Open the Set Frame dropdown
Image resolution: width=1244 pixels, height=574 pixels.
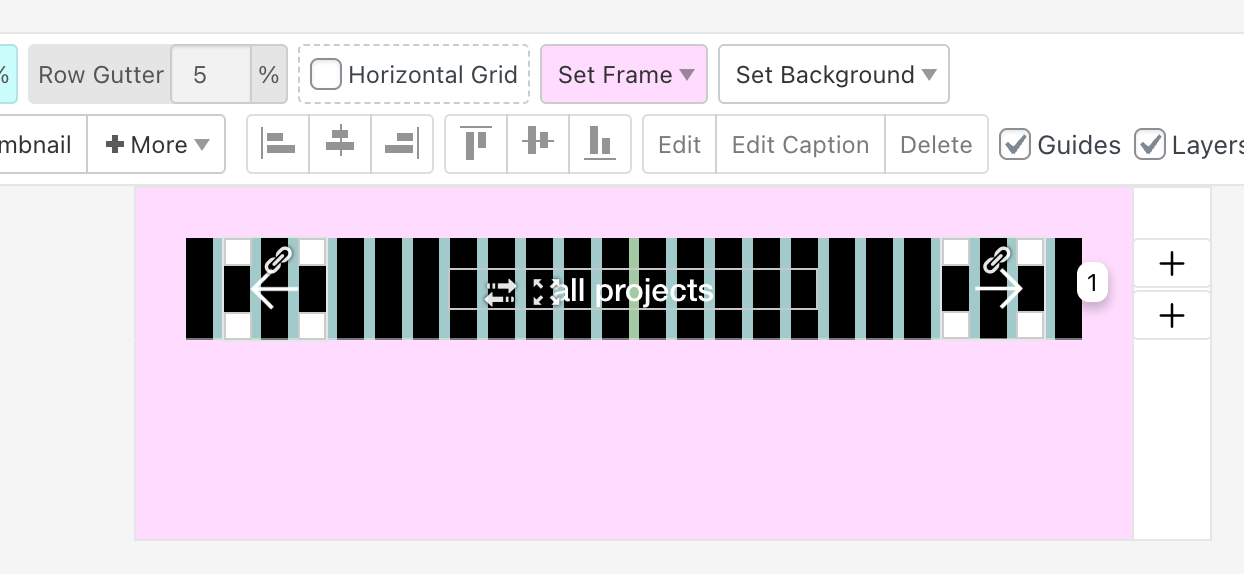point(624,75)
